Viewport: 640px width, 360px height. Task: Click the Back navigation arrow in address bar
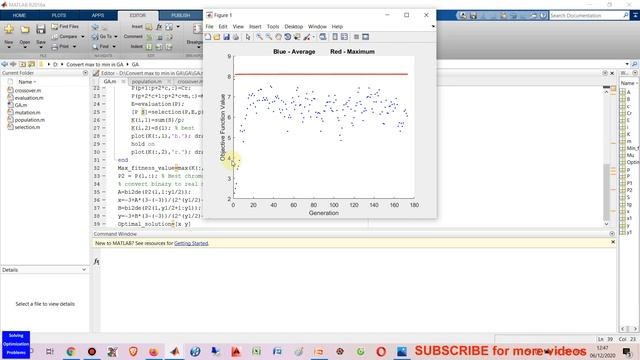pos(5,64)
